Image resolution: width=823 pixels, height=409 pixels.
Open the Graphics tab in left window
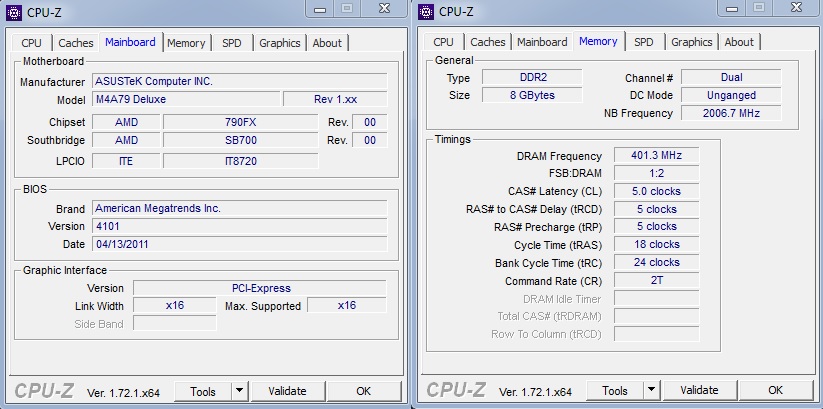[280, 43]
